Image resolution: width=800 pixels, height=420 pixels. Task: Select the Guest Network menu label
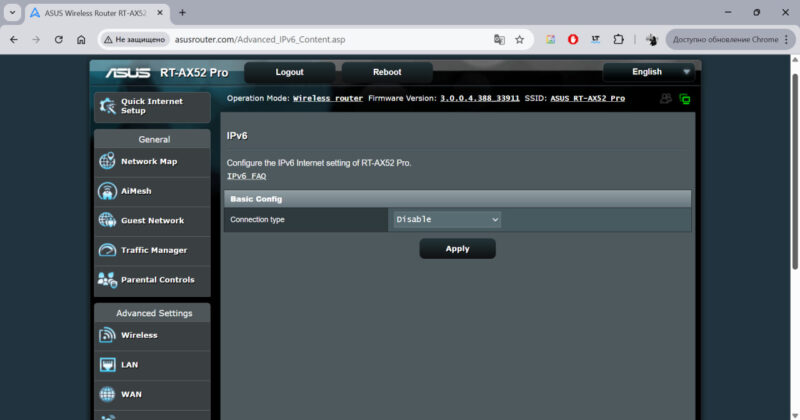(x=153, y=220)
